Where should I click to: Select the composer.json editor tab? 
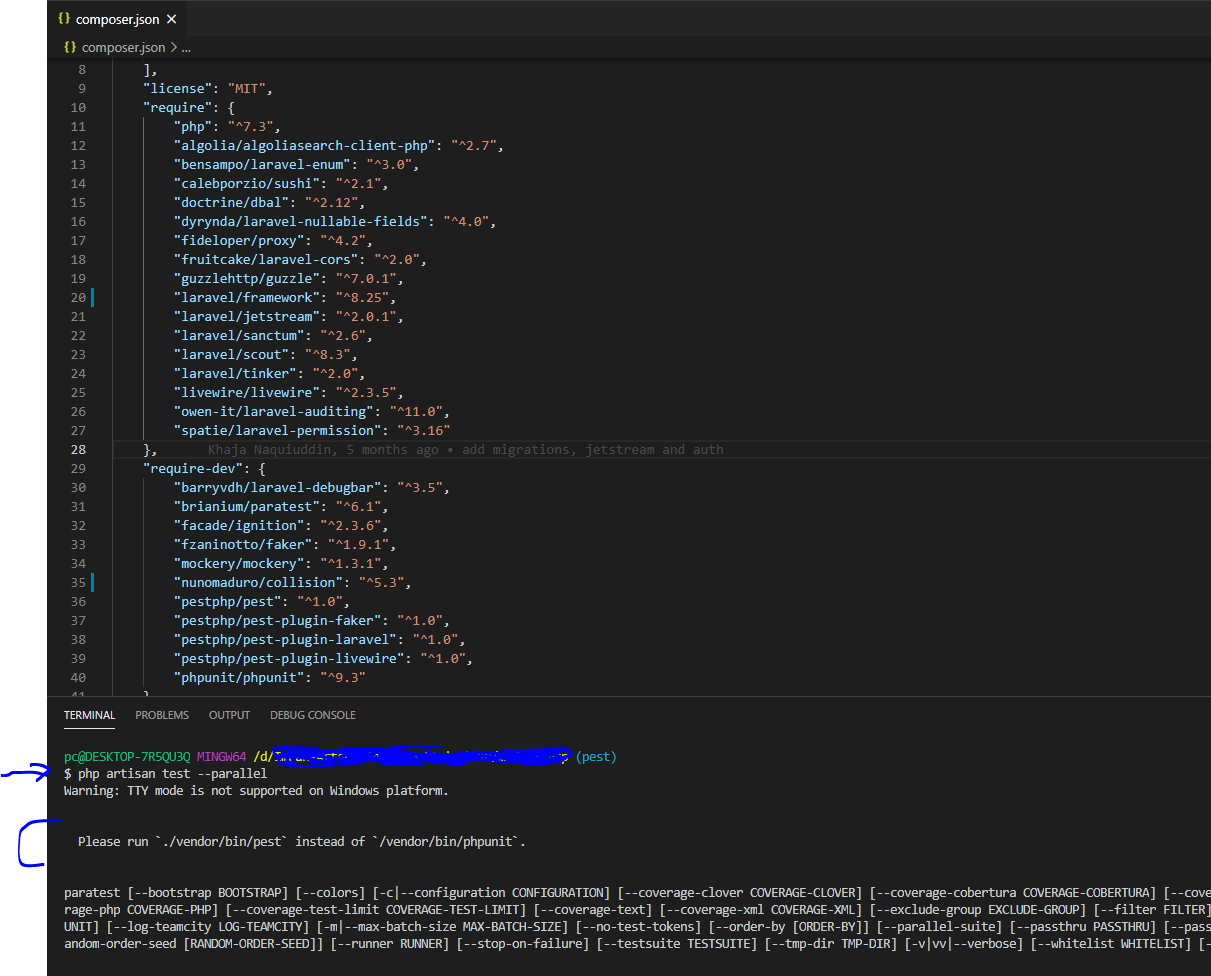(117, 19)
